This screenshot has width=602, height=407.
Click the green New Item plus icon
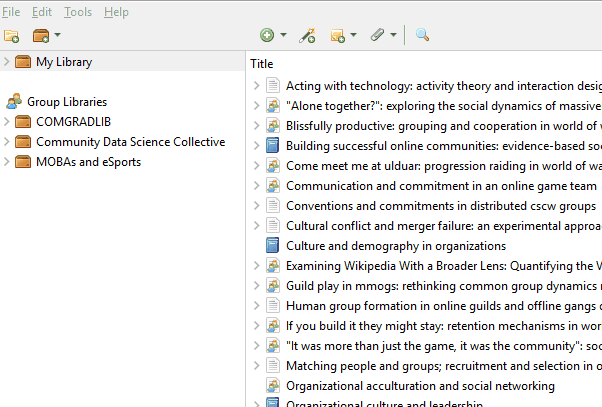[267, 35]
